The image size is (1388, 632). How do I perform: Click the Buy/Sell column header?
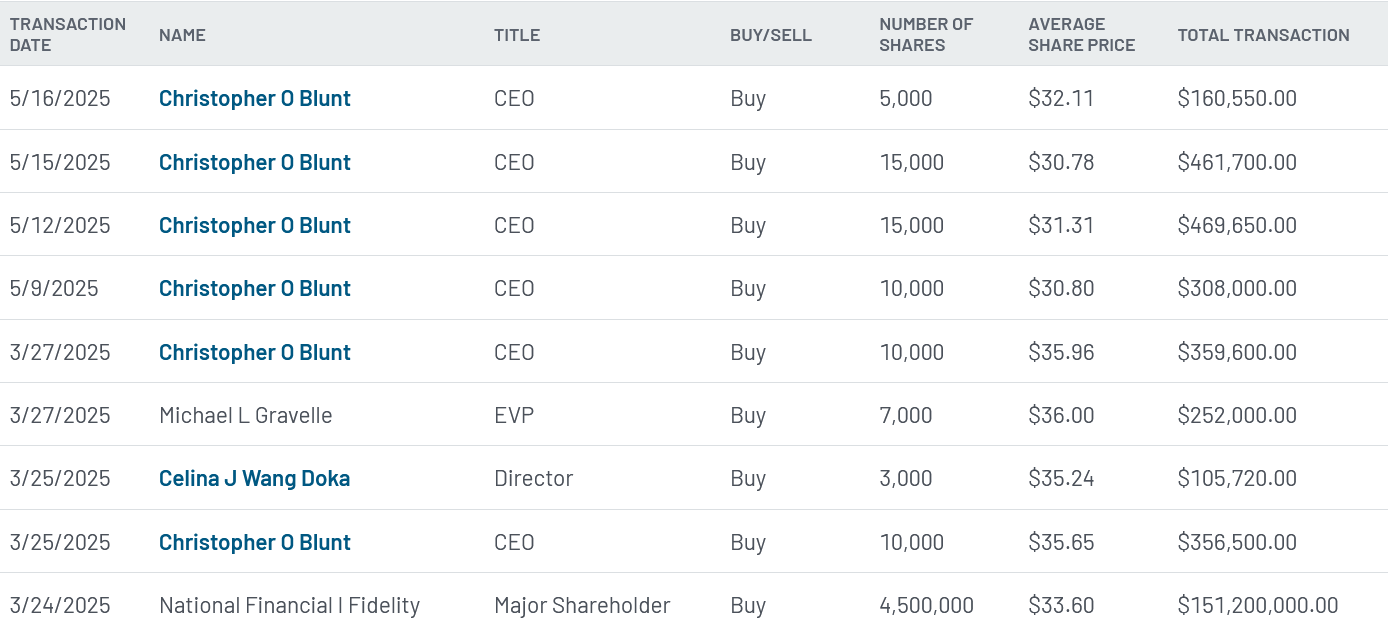coord(770,35)
